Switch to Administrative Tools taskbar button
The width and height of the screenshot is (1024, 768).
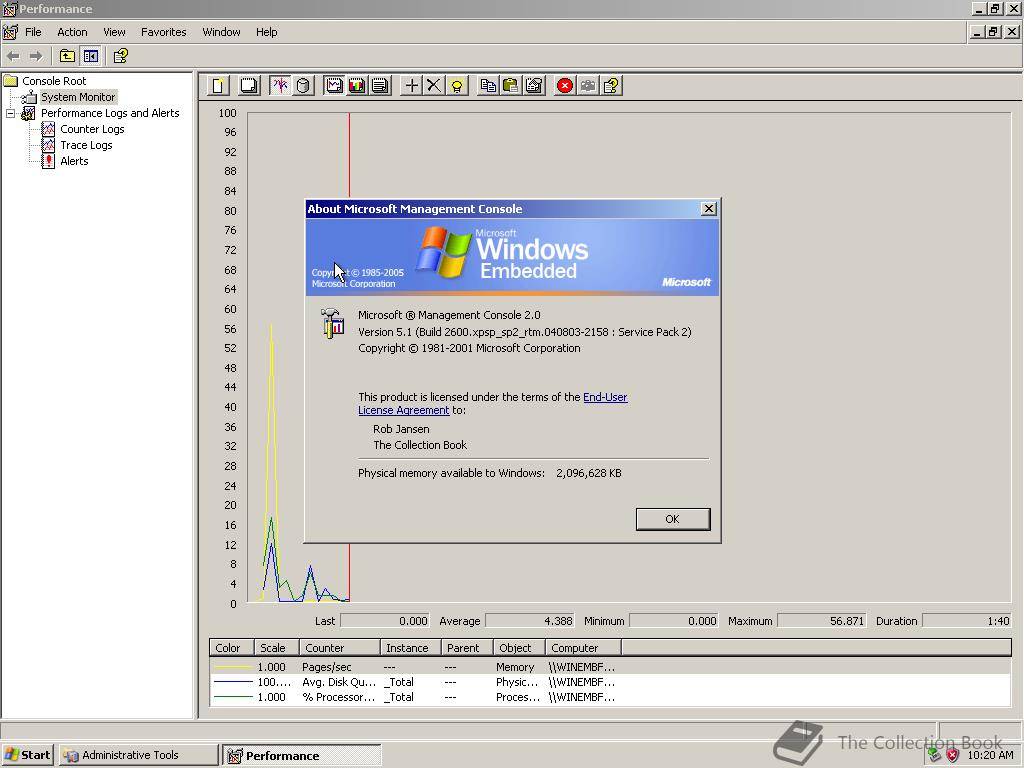[x=138, y=755]
